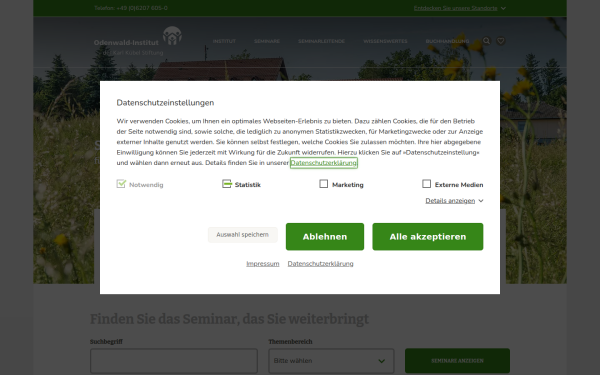Screen dimensions: 600x375
Task: Enable the Externe Medien checkbox
Action: pos(426,184)
